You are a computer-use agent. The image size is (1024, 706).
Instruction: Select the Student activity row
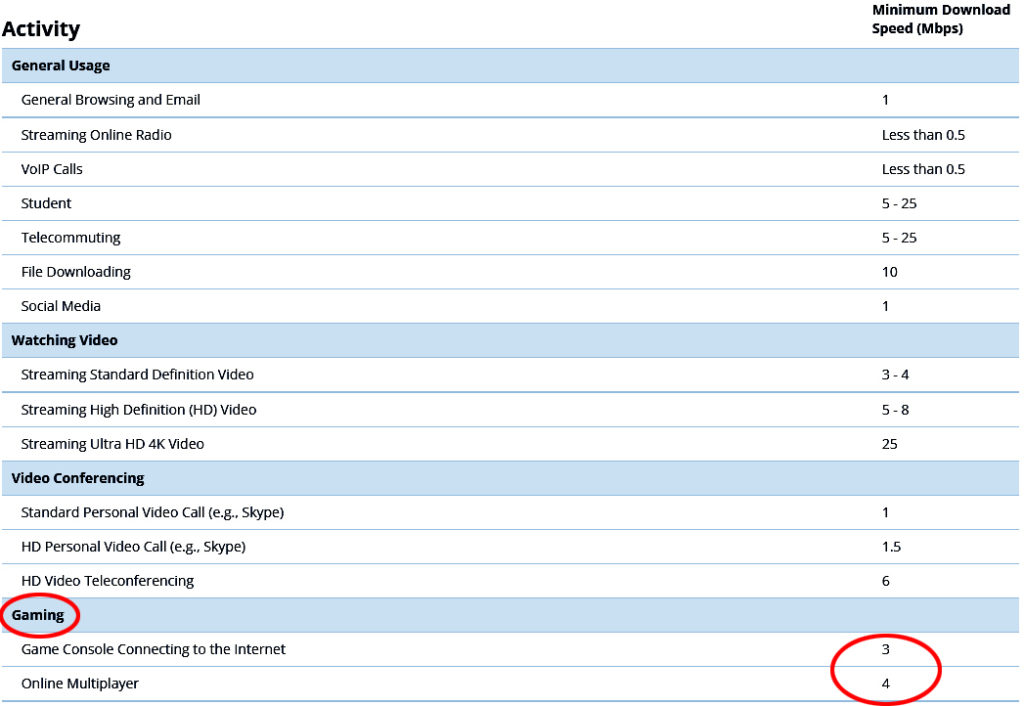[x=46, y=203]
